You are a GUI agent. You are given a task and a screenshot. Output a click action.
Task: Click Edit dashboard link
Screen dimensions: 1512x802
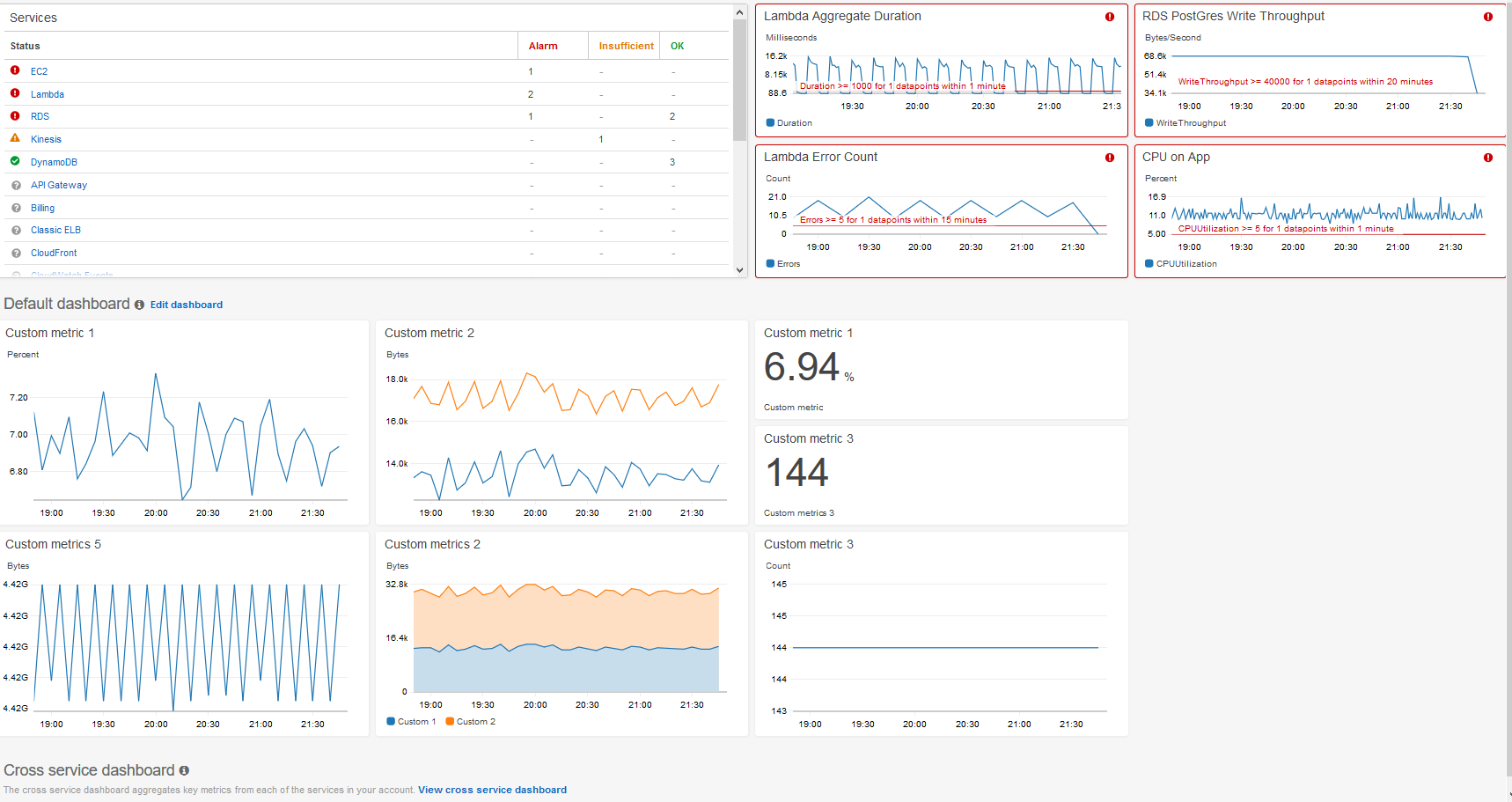187,305
